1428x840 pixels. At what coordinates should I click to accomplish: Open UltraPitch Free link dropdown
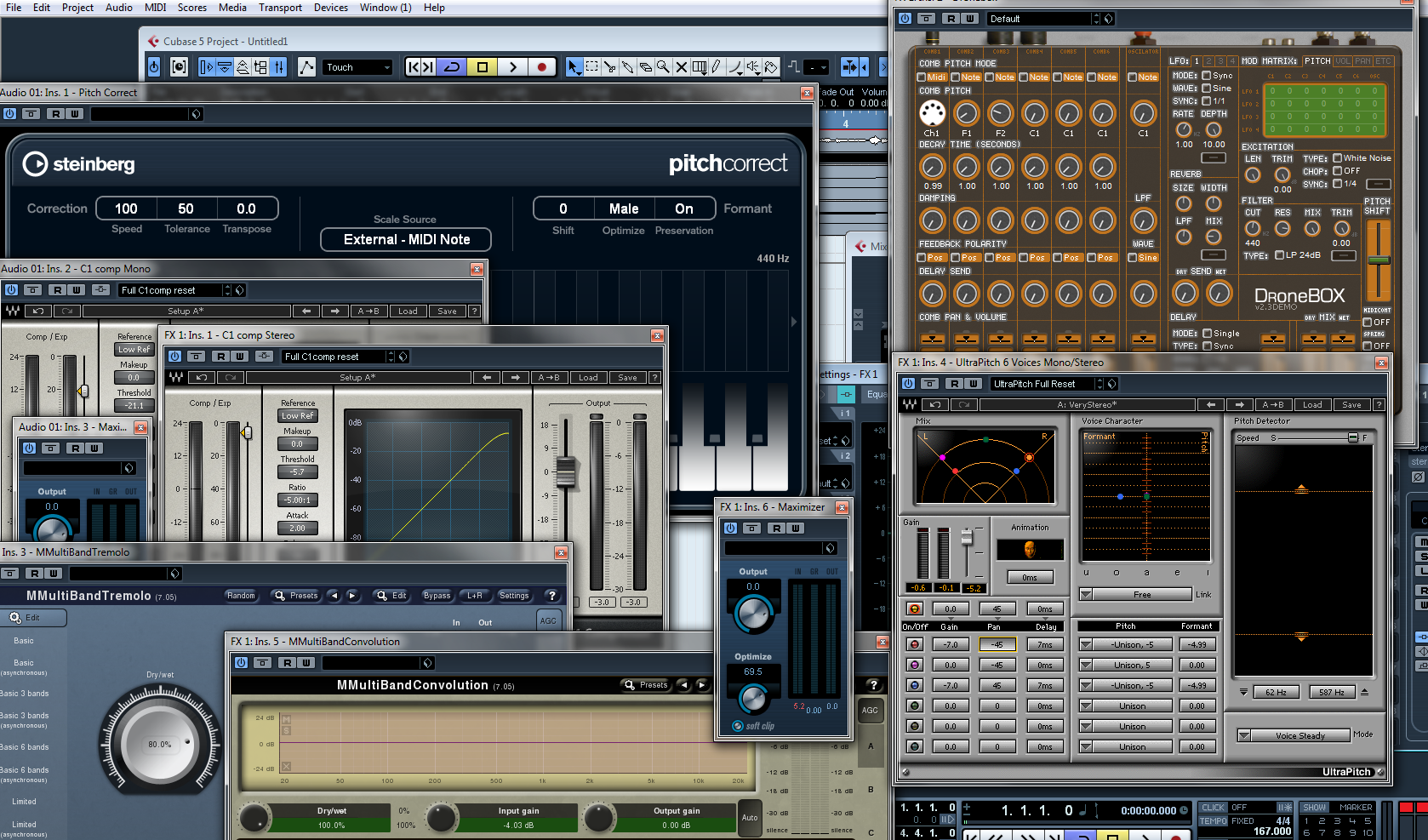pos(1086,595)
